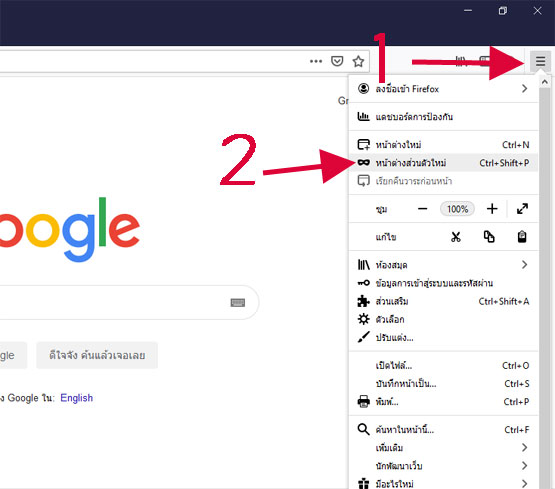Zoom in with the plus button
555x489 pixels.
point(492,209)
